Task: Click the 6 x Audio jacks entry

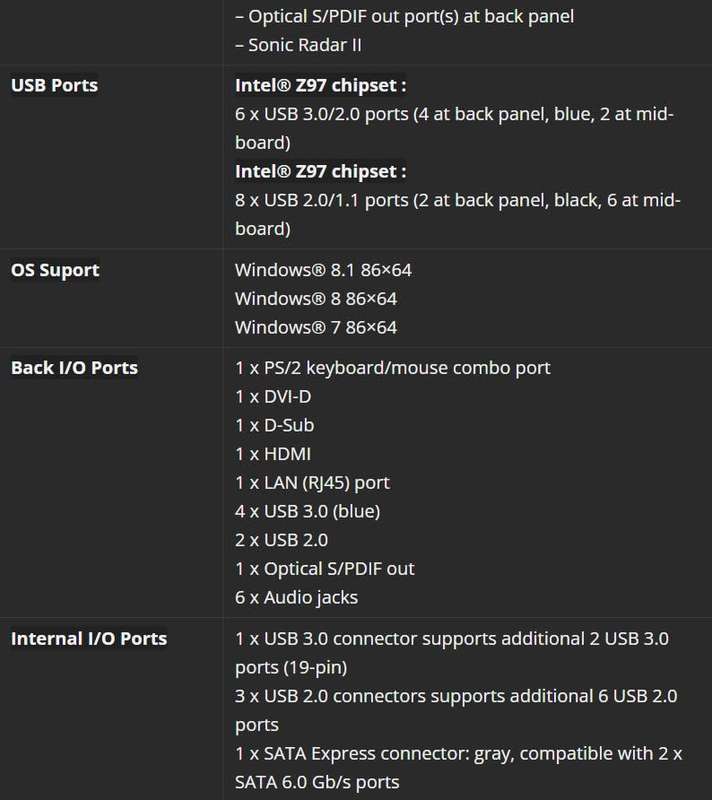Action: coord(296,597)
